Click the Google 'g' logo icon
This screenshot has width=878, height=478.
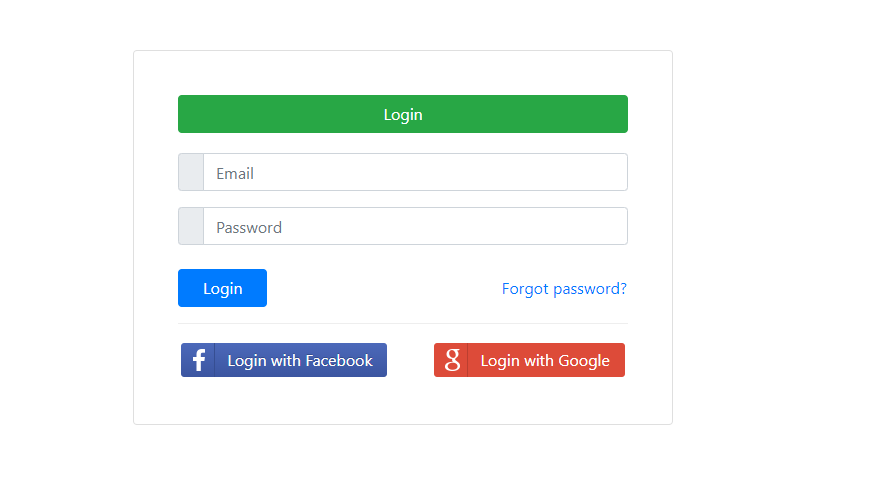(451, 360)
